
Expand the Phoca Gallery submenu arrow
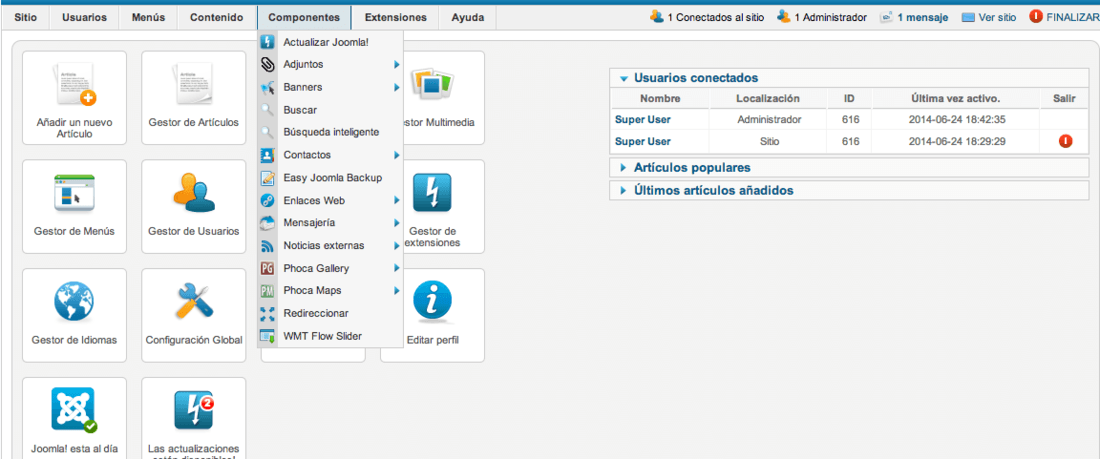[396, 268]
